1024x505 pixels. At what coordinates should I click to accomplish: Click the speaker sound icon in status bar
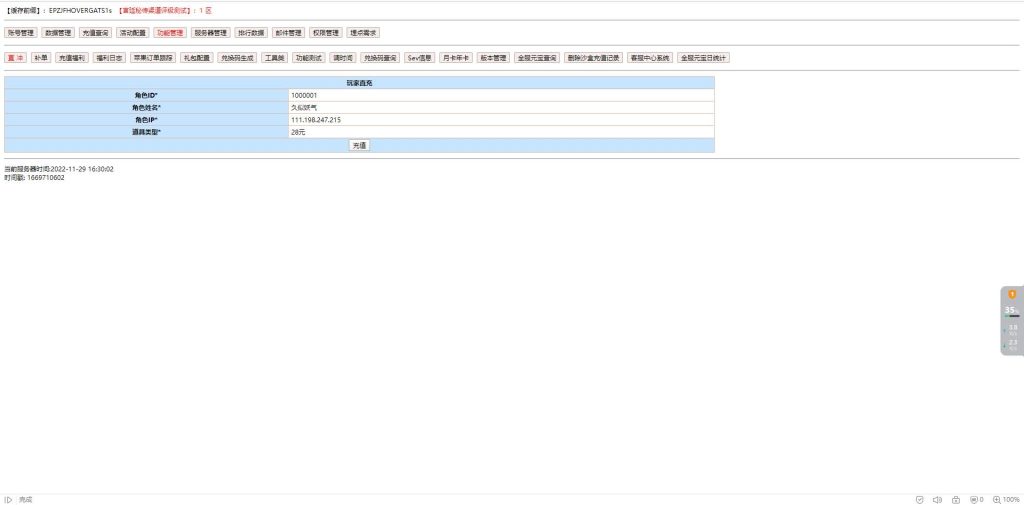[937, 499]
